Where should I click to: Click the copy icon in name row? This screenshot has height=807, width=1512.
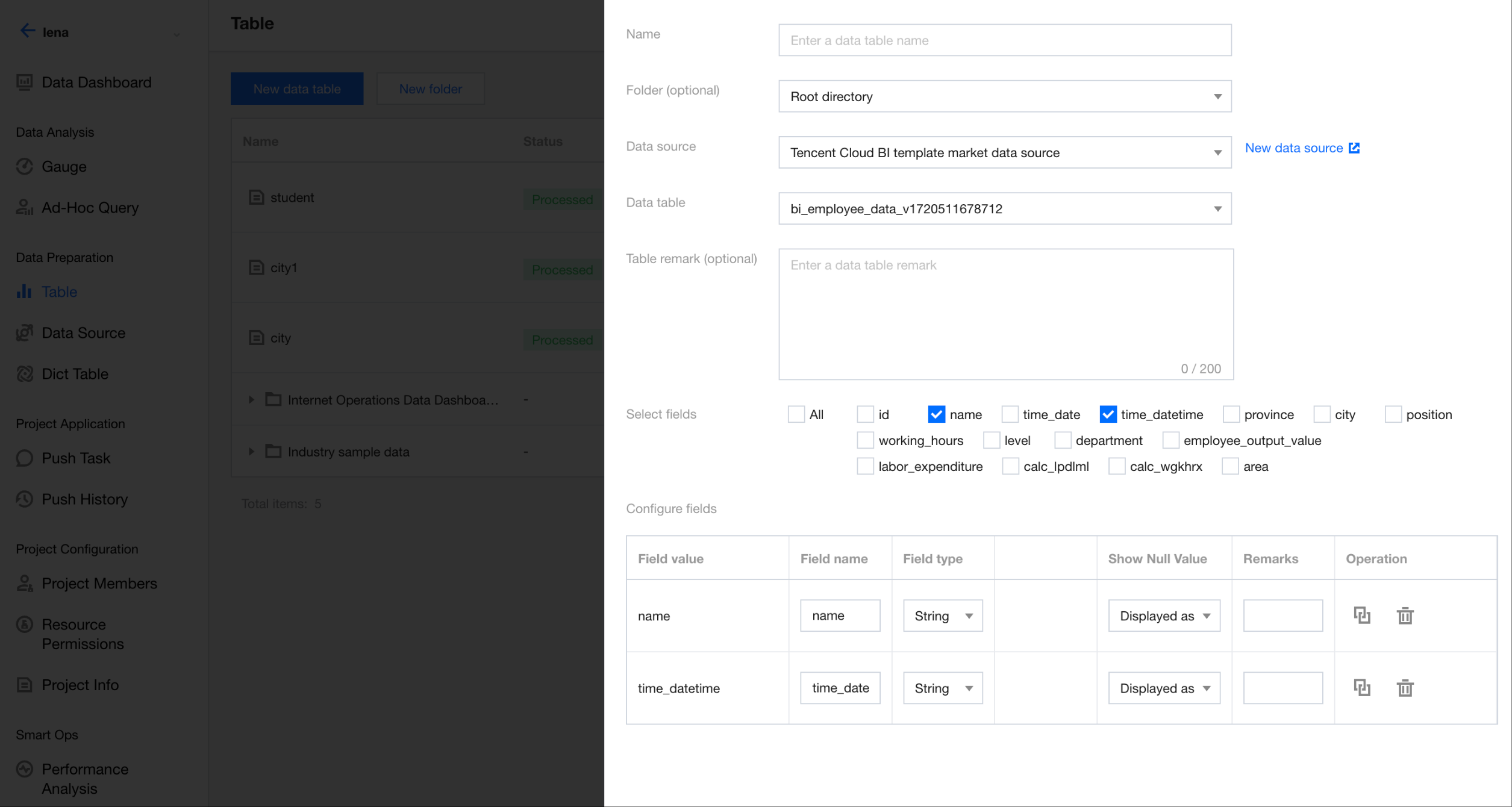[x=1361, y=615]
